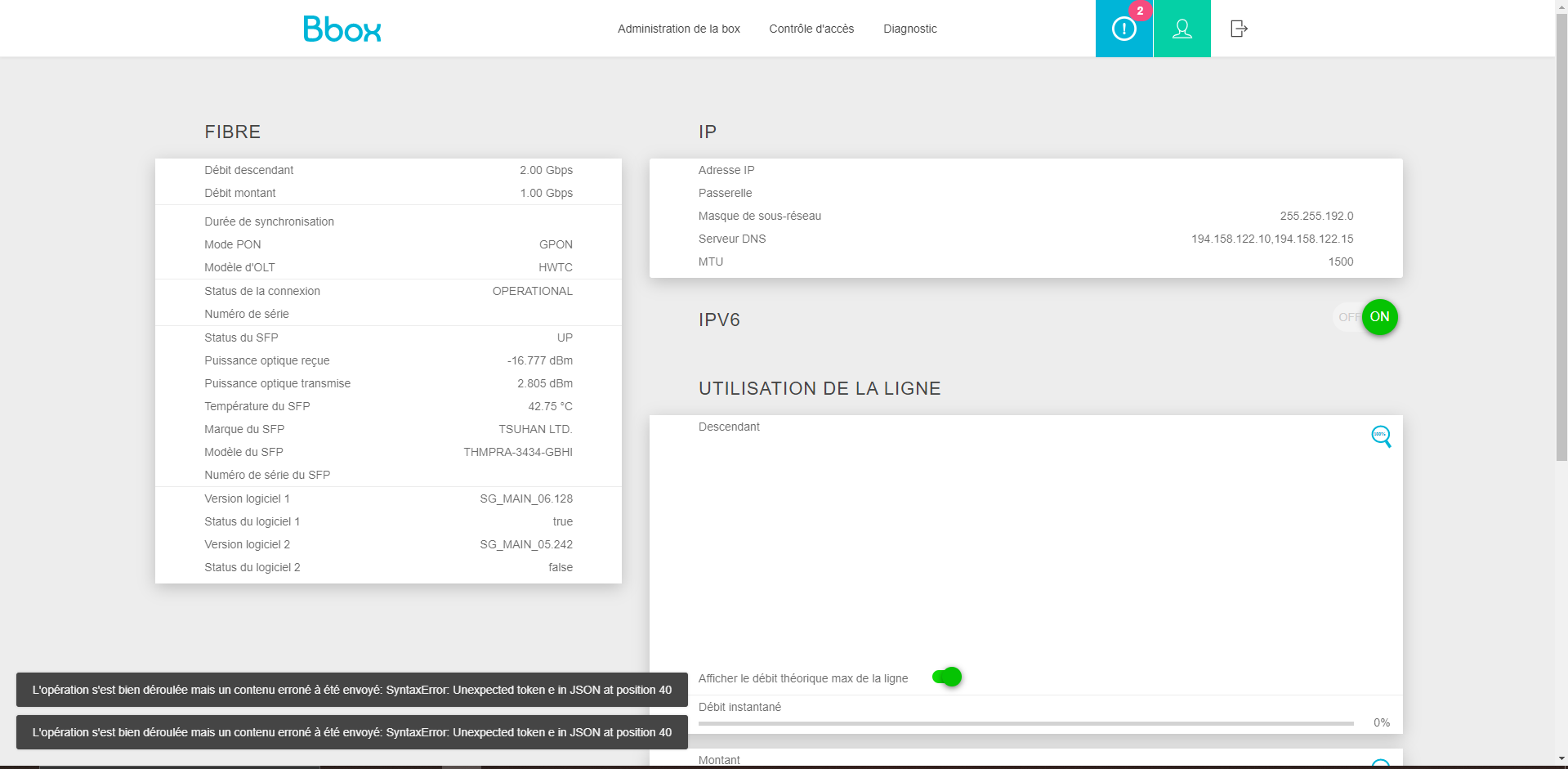Select the SG_MAIN_05.242 version value
1568x769 pixels.
(526, 544)
